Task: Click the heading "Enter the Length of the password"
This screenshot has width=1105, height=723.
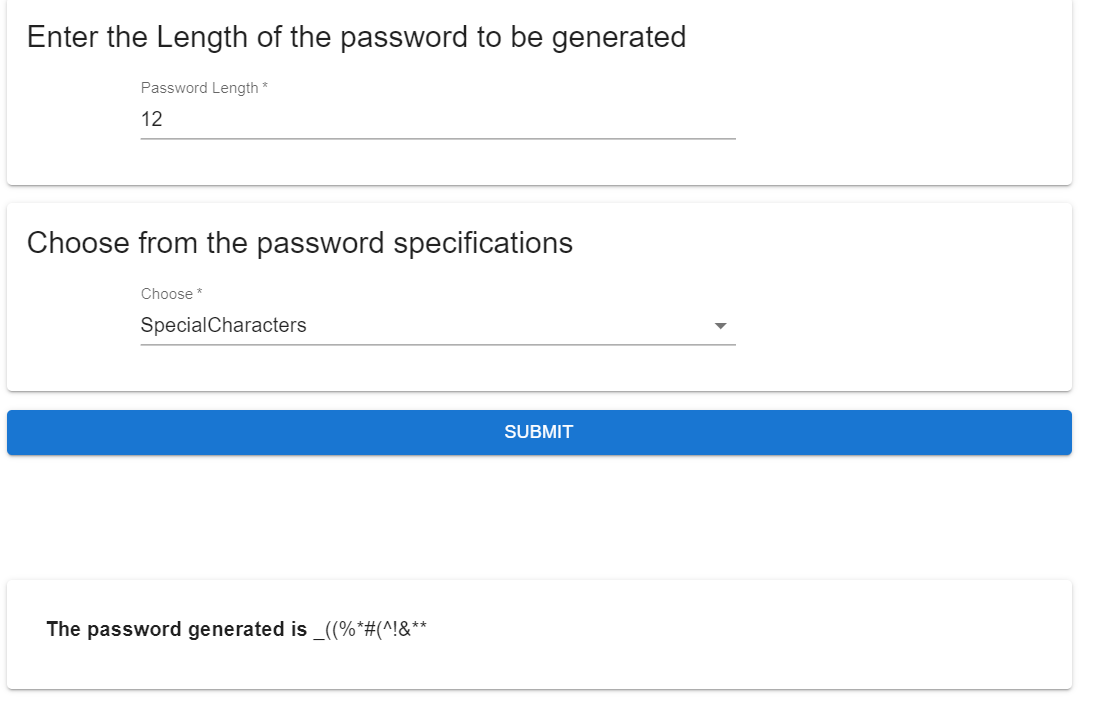Action: tap(356, 37)
